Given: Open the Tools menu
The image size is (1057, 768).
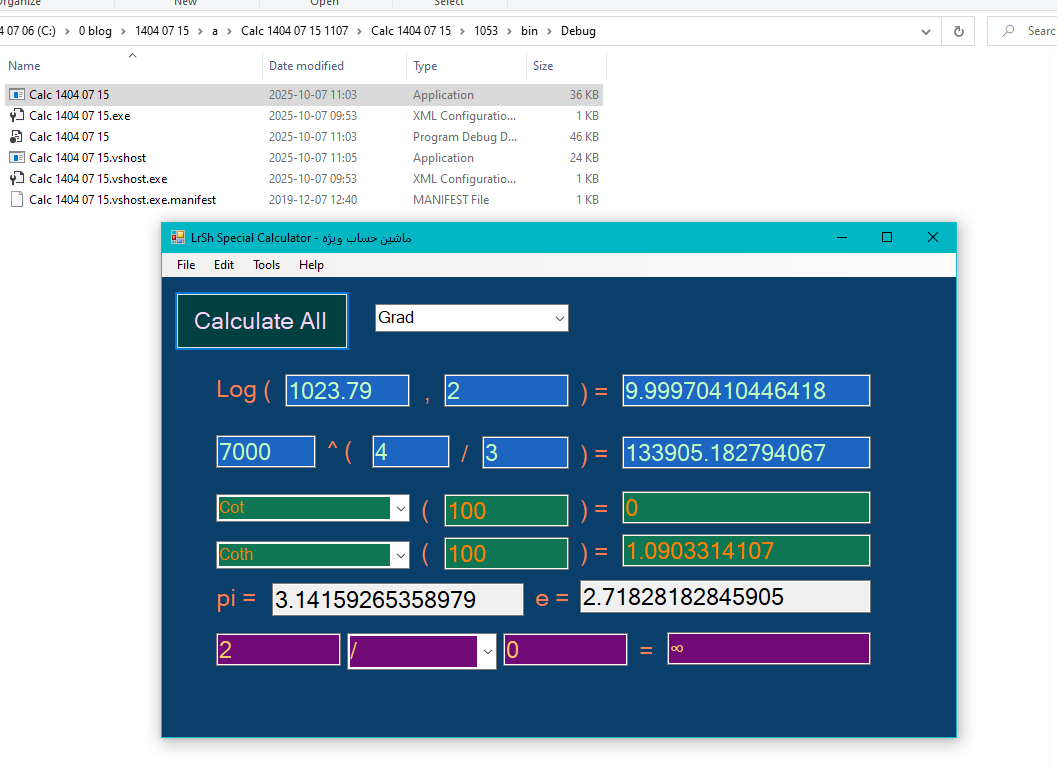Looking at the screenshot, I should pyautogui.click(x=266, y=265).
